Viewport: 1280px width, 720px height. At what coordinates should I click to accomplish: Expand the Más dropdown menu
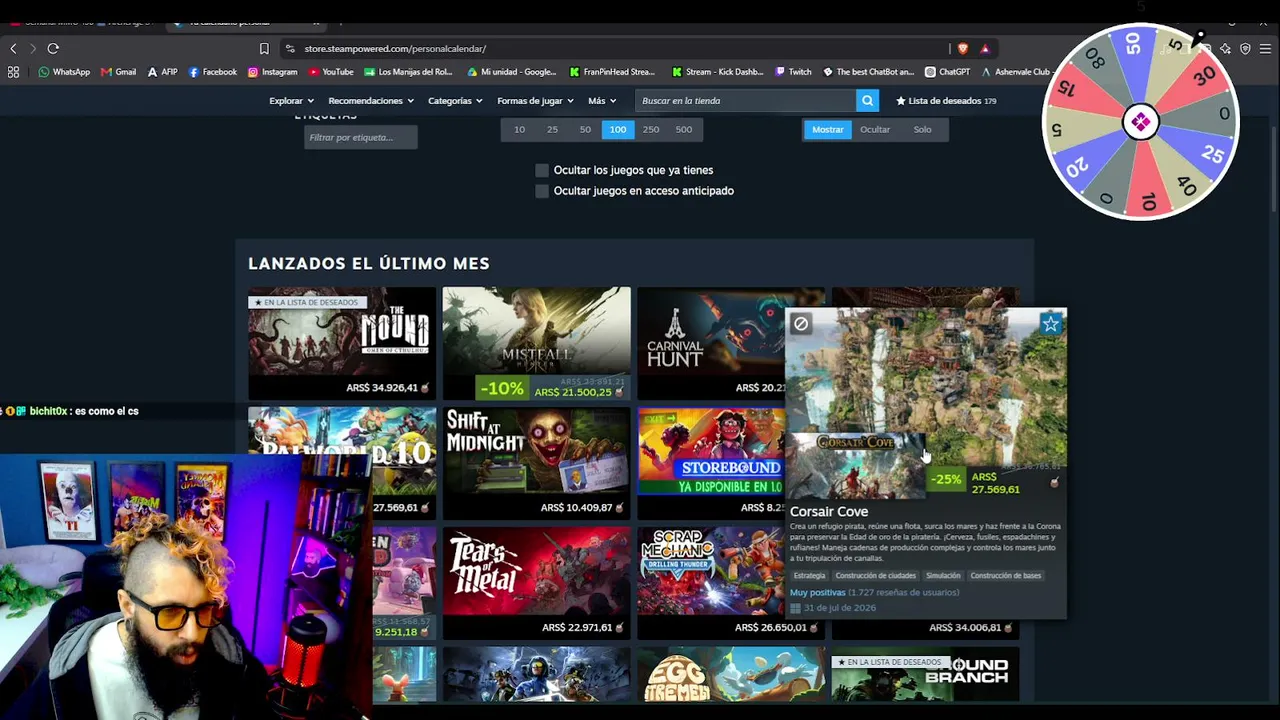[x=602, y=101]
